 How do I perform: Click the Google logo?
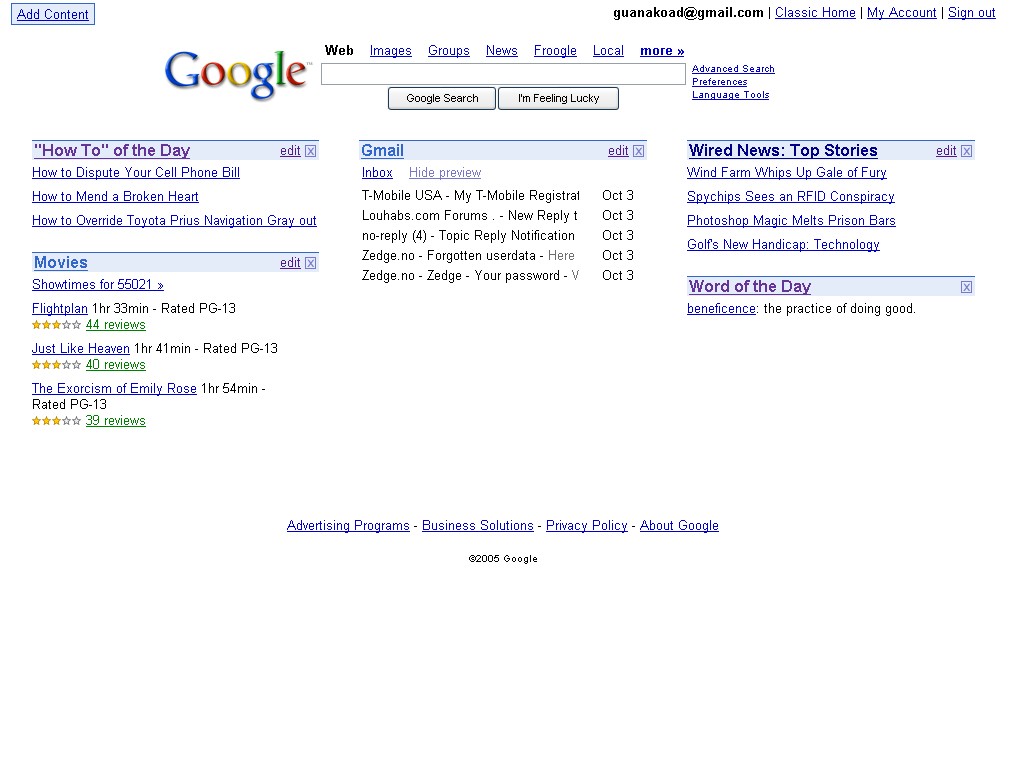pos(237,75)
